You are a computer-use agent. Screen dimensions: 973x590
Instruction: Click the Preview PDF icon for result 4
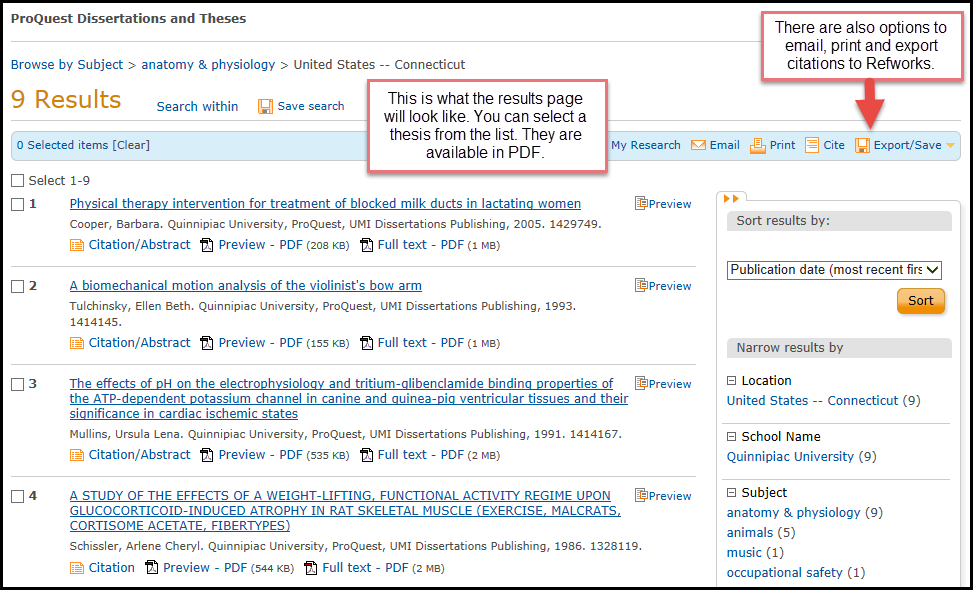[x=151, y=568]
